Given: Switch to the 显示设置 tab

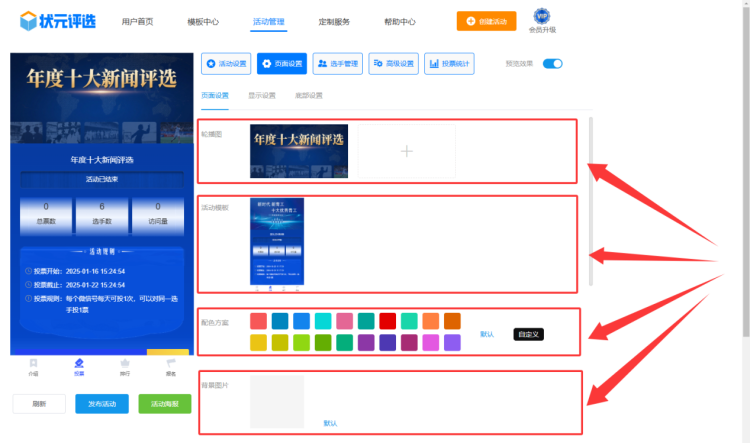Looking at the screenshot, I should point(261,96).
